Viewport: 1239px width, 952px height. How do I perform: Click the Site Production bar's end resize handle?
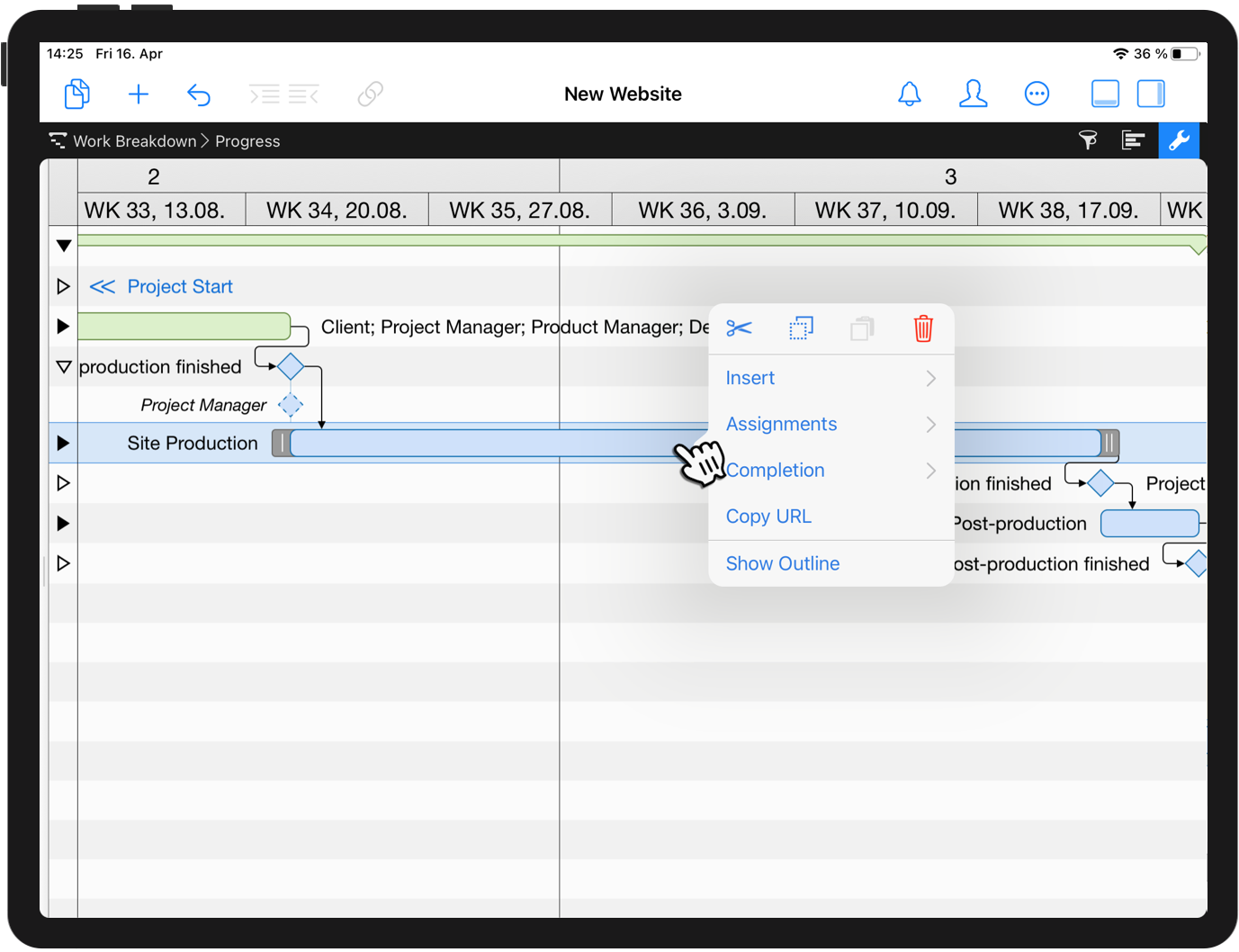(1109, 443)
